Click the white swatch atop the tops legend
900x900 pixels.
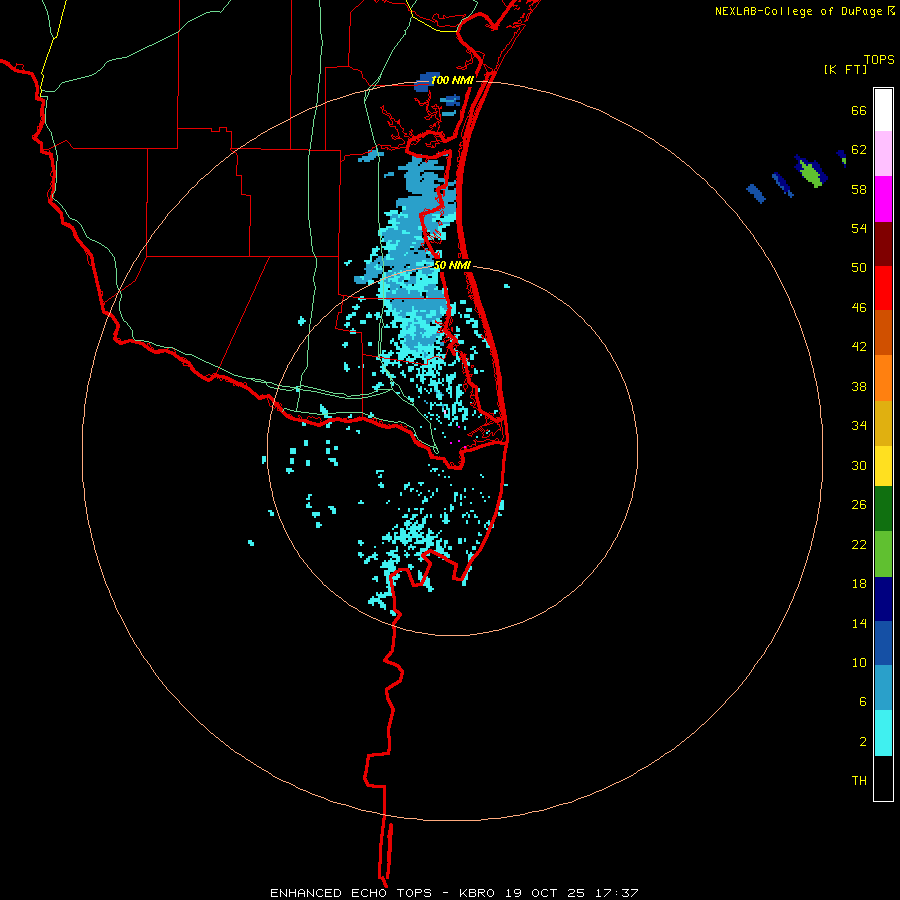click(x=883, y=110)
